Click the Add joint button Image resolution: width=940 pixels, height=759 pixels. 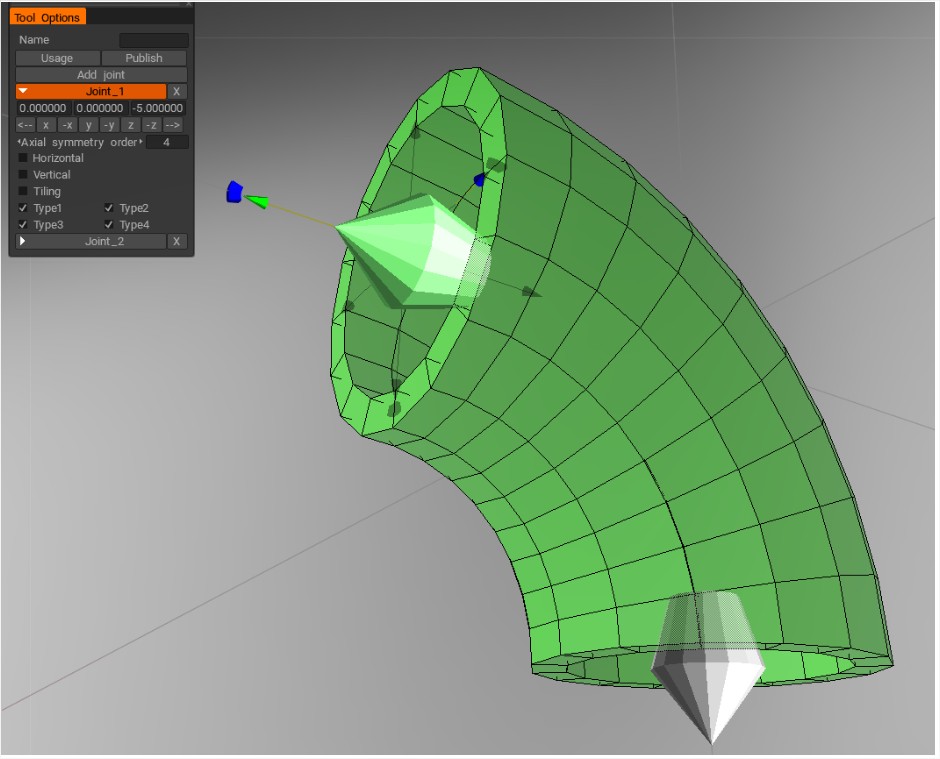[x=101, y=75]
